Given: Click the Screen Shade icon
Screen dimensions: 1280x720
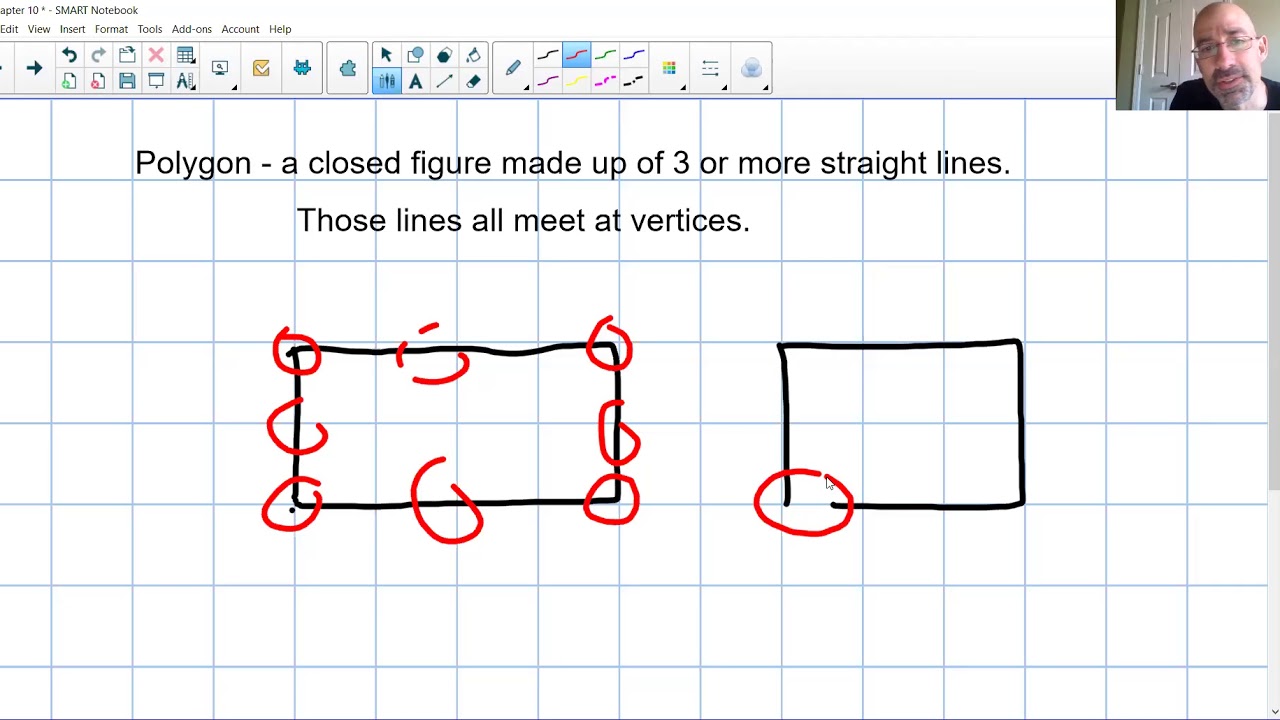Looking at the screenshot, I should (x=156, y=81).
